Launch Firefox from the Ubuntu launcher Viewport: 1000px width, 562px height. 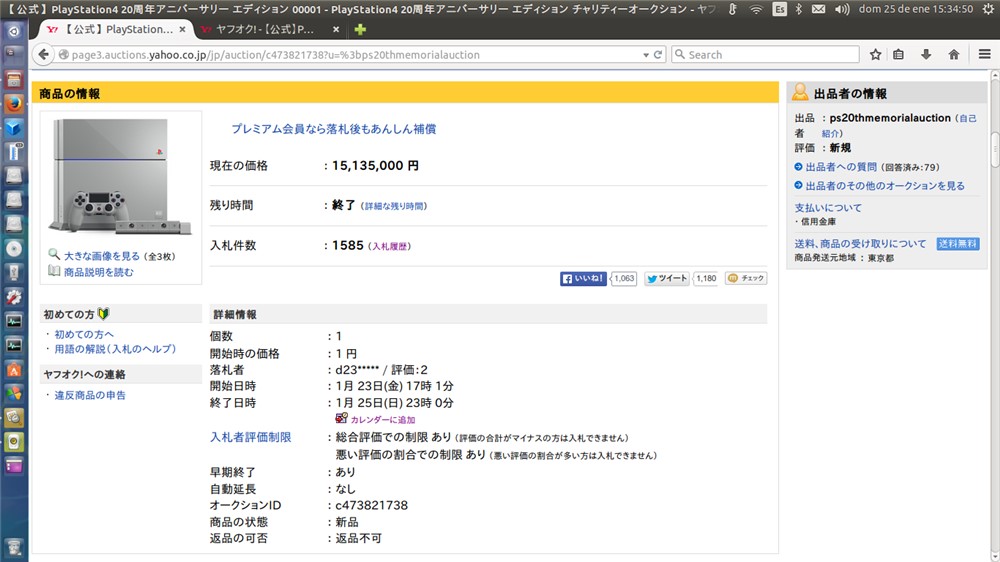tap(13, 103)
